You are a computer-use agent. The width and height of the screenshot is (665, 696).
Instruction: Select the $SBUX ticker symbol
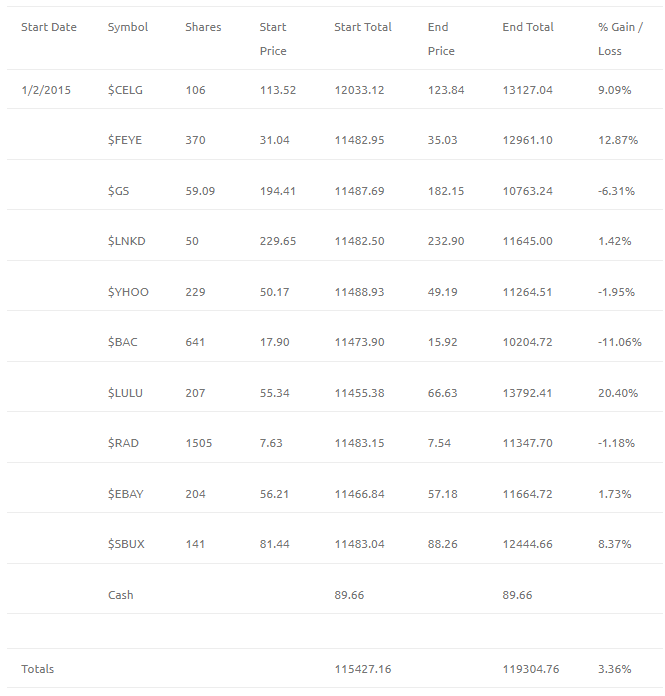click(x=126, y=544)
